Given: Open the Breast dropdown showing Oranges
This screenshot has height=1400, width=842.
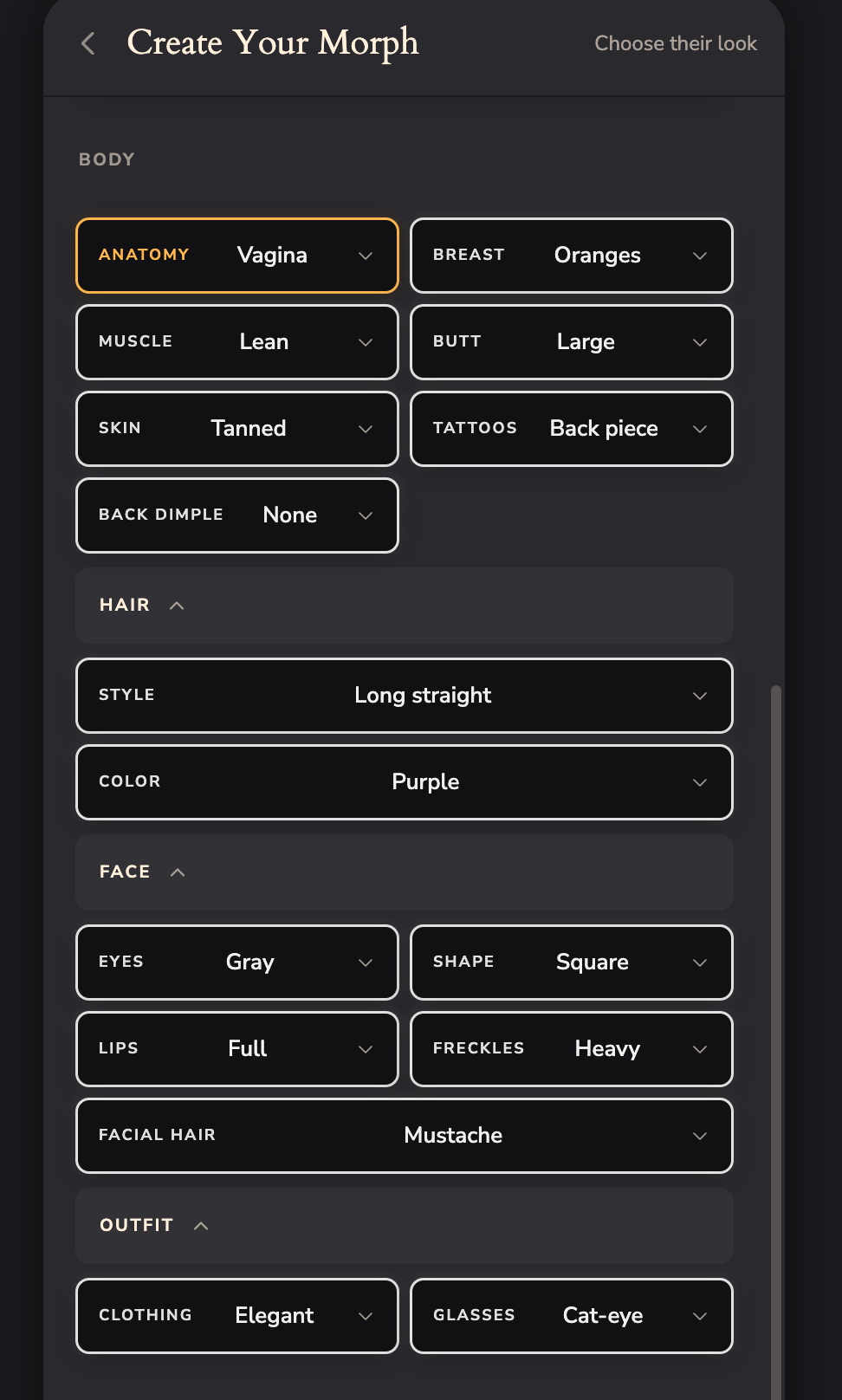Looking at the screenshot, I should (572, 256).
